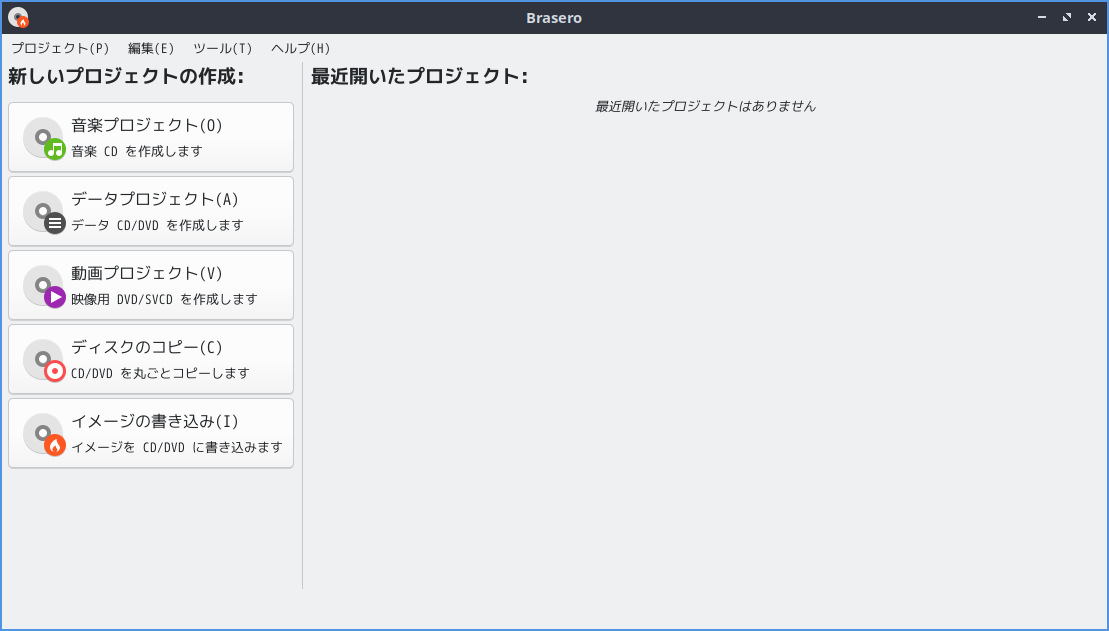Click the Brasero app icon in title bar
Screen dimensions: 1109x631
(x=18, y=17)
